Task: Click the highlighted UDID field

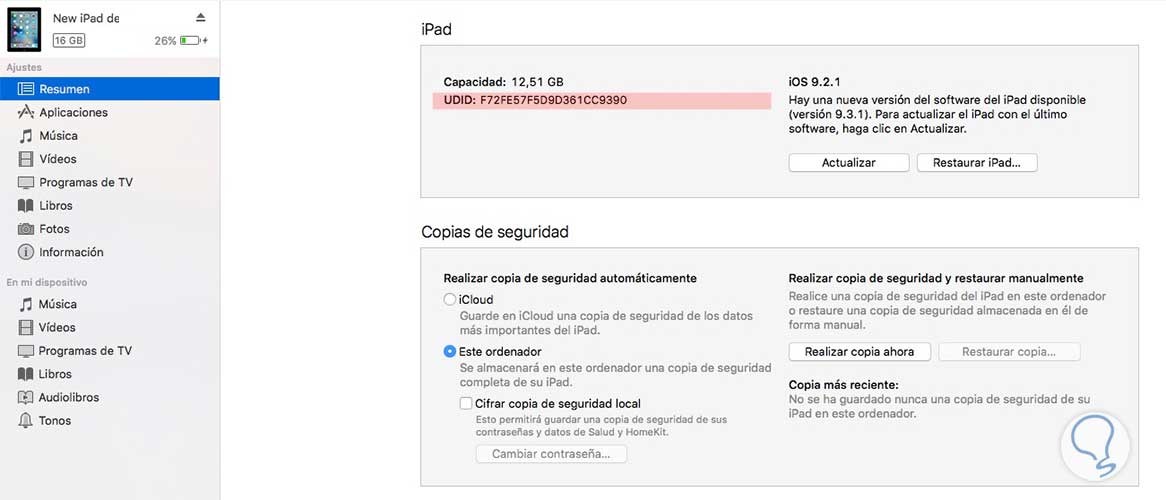Action: click(601, 101)
